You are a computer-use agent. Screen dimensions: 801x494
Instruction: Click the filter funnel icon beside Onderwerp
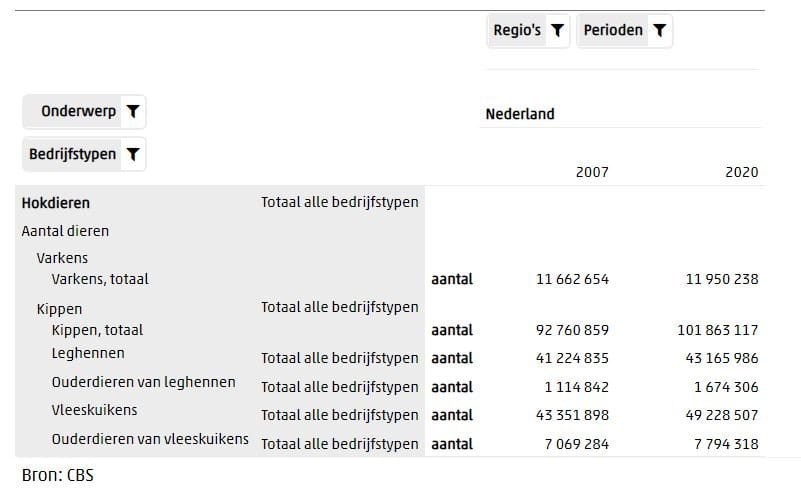pyautogui.click(x=133, y=112)
